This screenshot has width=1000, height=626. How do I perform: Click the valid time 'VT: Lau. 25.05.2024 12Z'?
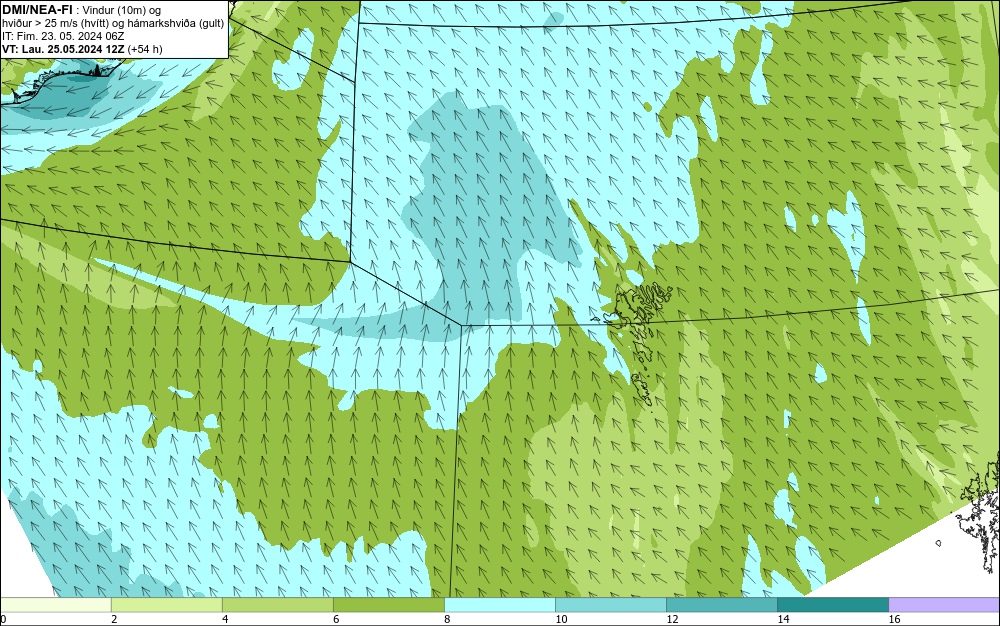click(x=63, y=49)
